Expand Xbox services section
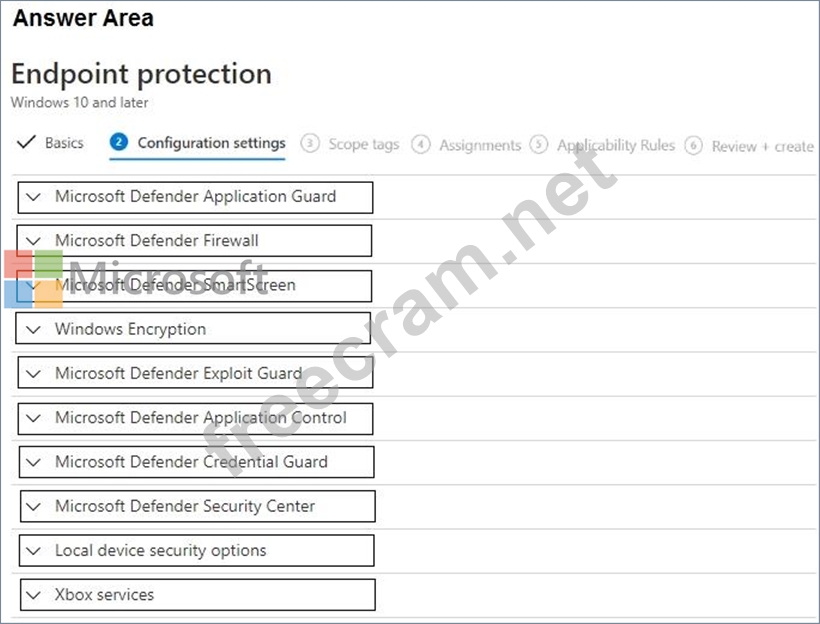The height and width of the screenshot is (624, 820). 197,595
